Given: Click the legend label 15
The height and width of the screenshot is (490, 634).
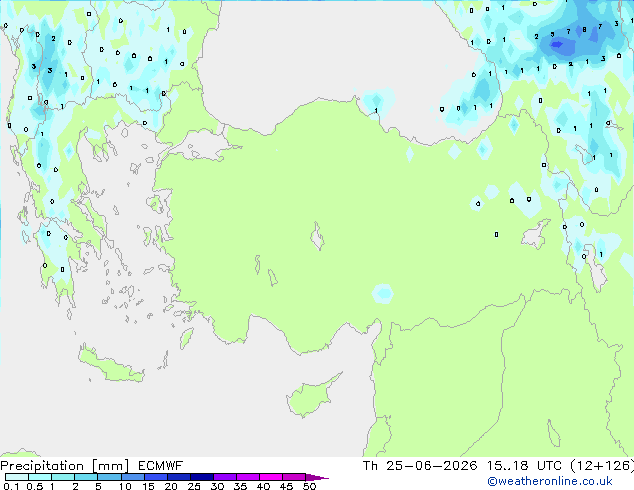Looking at the screenshot, I should click(x=148, y=486).
